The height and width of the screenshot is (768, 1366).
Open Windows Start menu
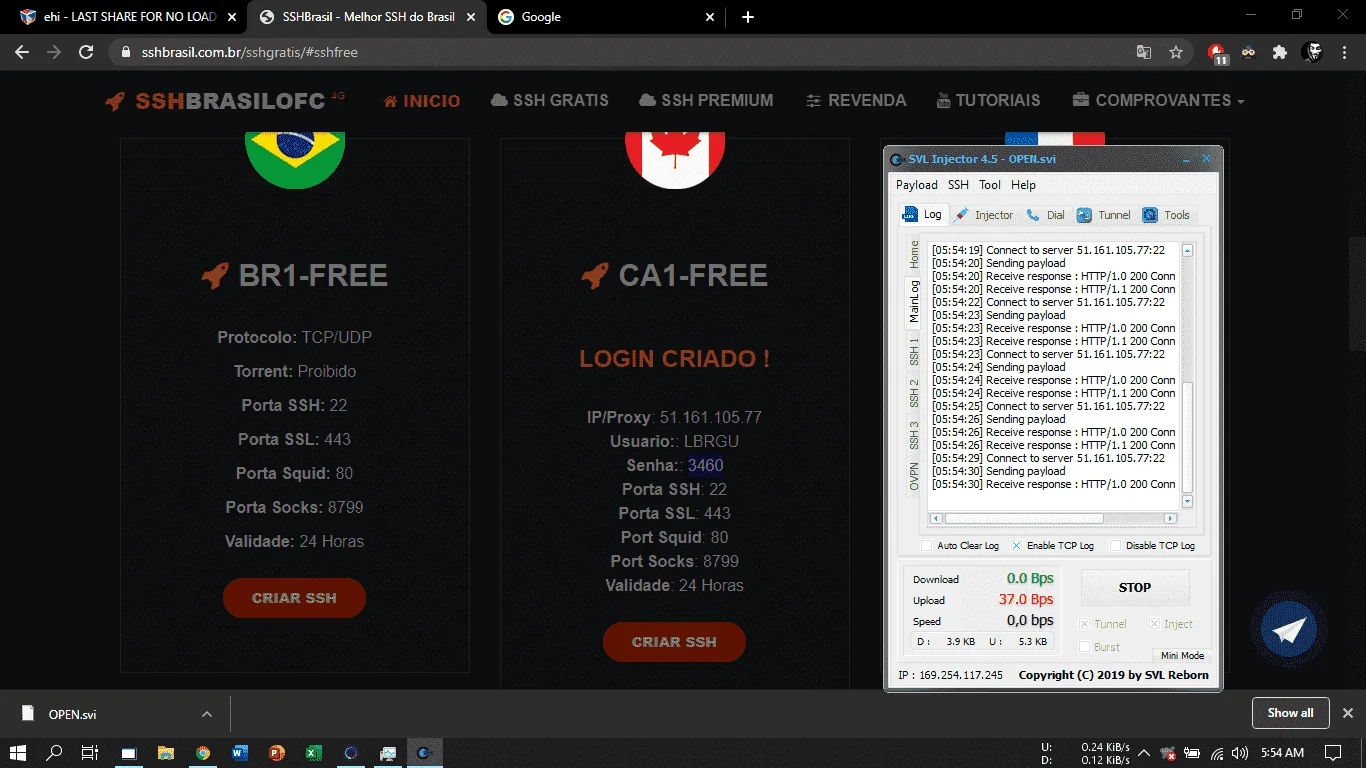[x=18, y=752]
